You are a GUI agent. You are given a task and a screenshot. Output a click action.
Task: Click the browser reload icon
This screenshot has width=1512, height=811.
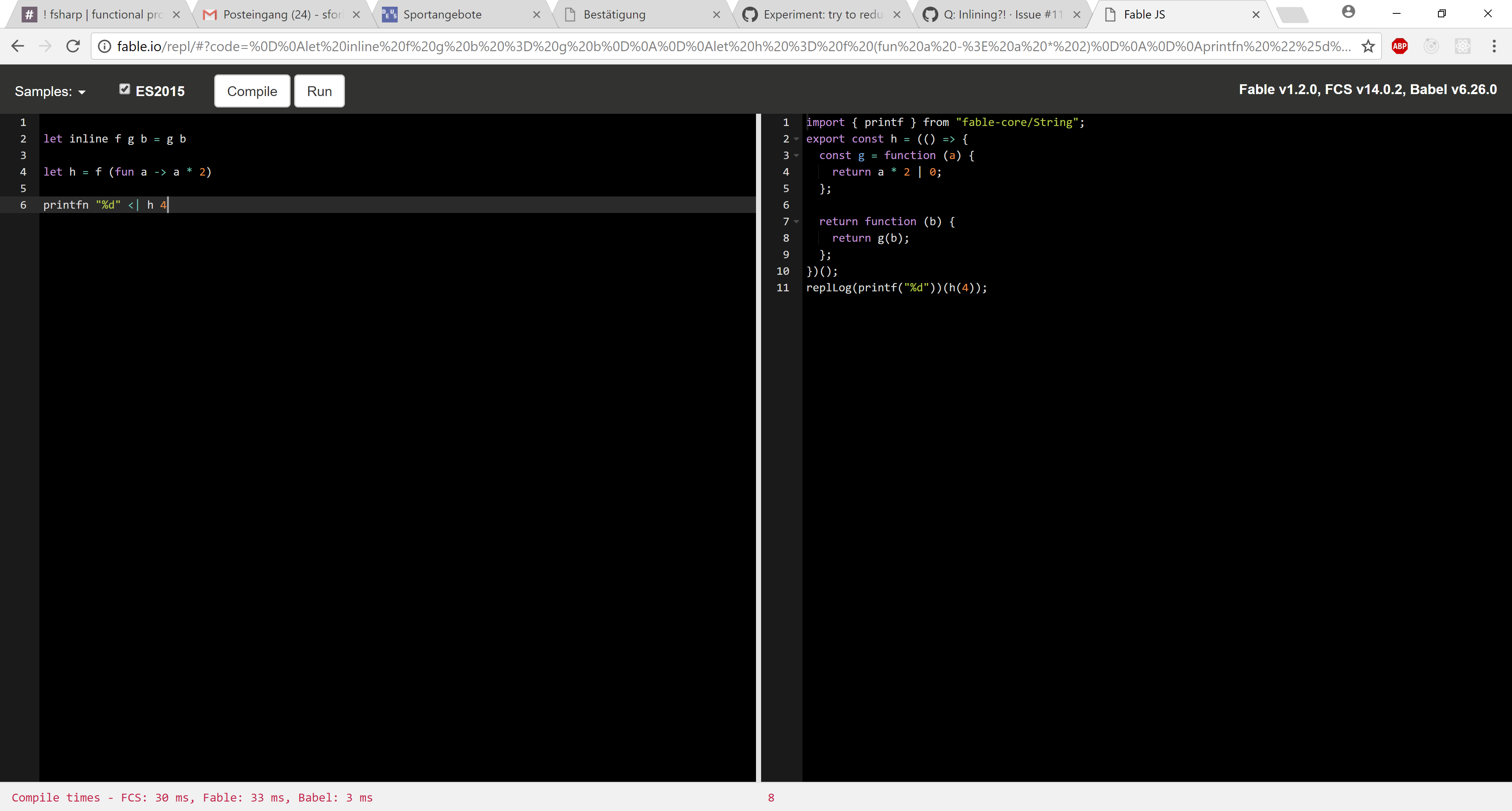pos(73,46)
